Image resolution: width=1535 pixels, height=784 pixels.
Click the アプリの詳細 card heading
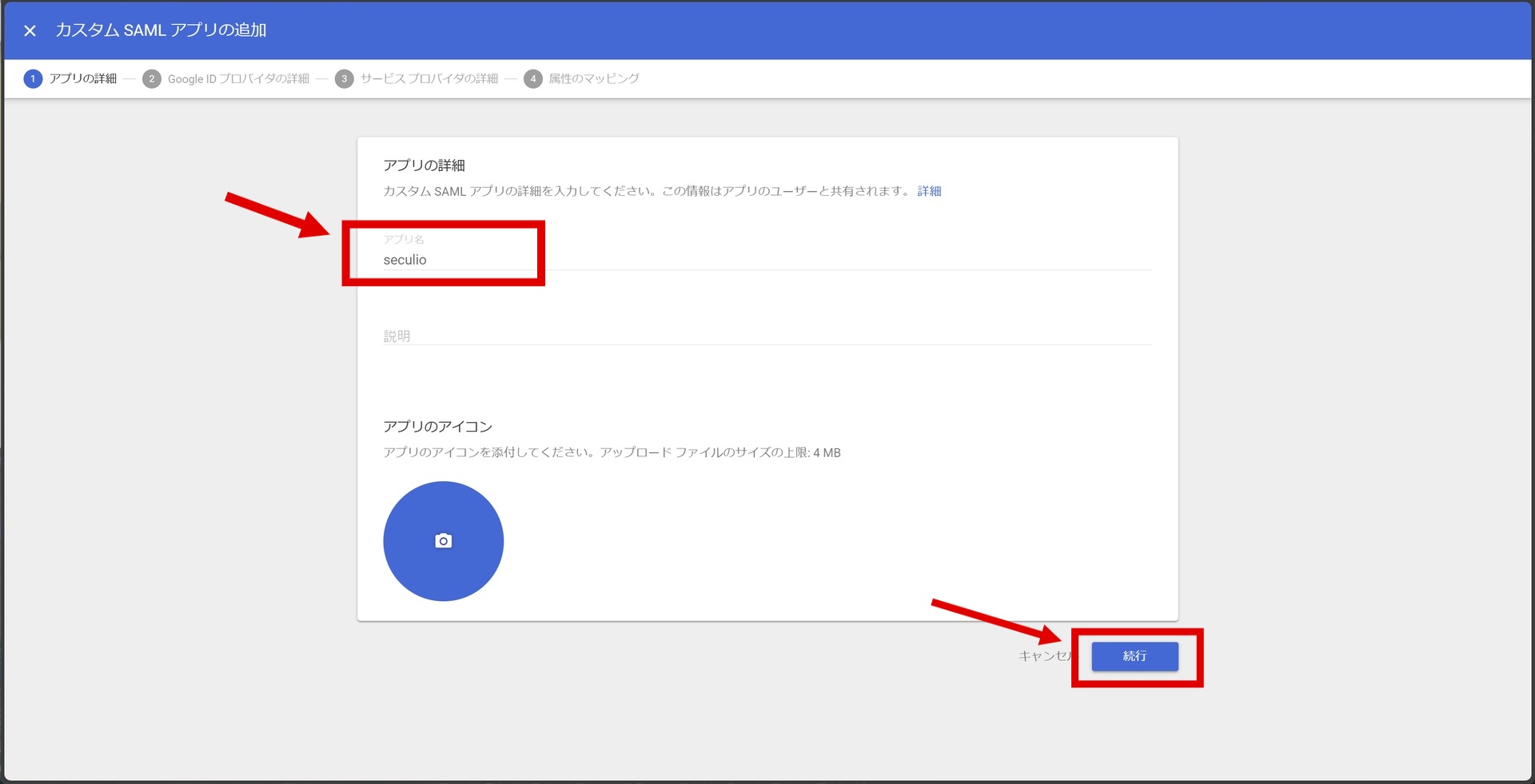(x=424, y=165)
